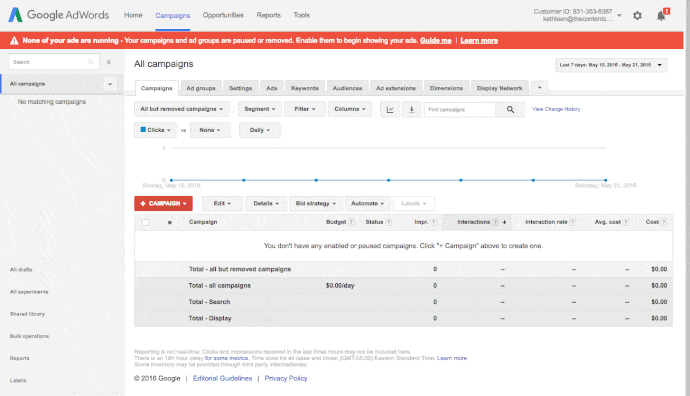
Task: Open the Columns dropdown
Action: point(350,109)
